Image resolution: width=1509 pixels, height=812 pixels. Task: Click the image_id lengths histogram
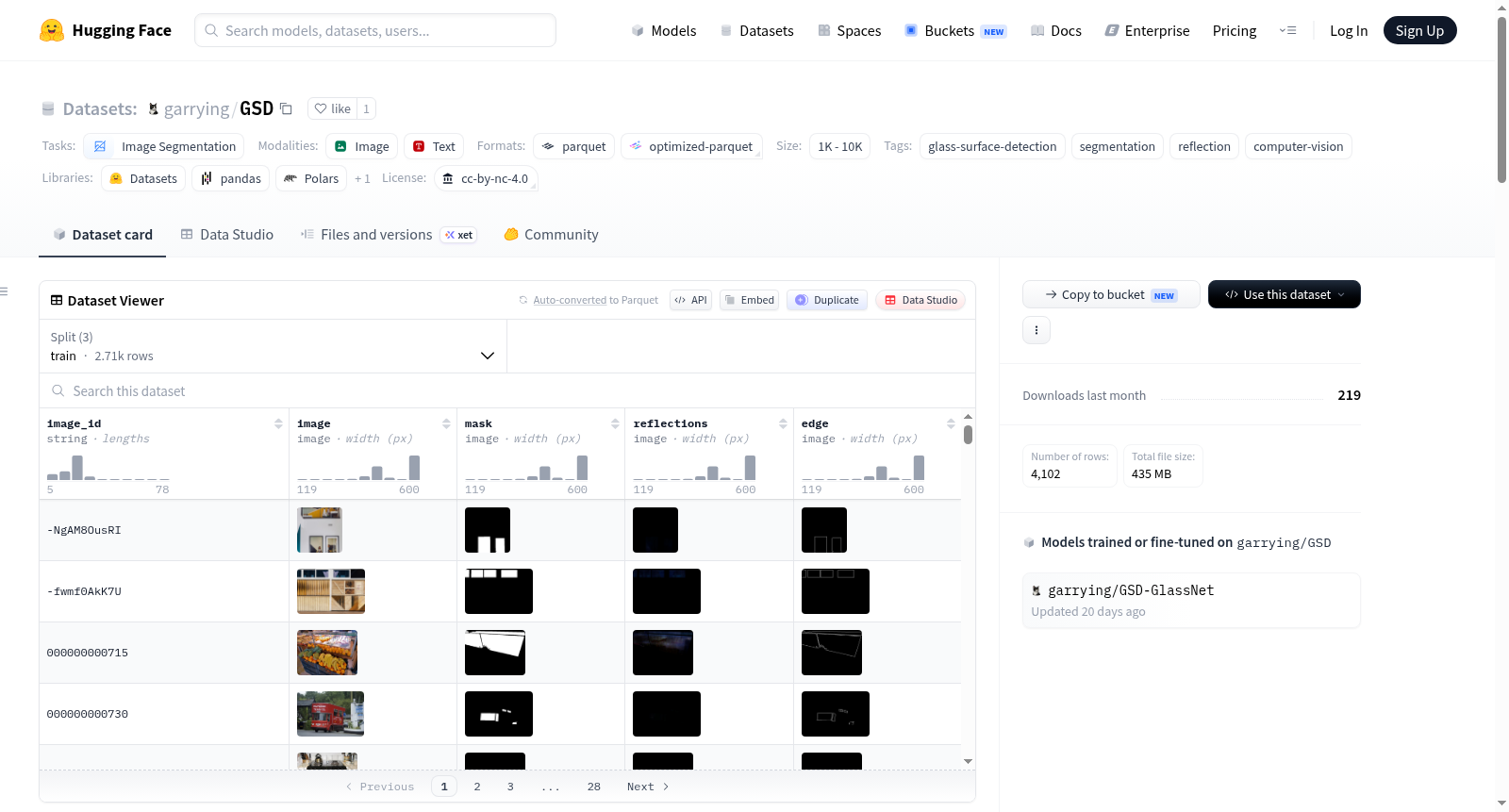click(x=108, y=468)
